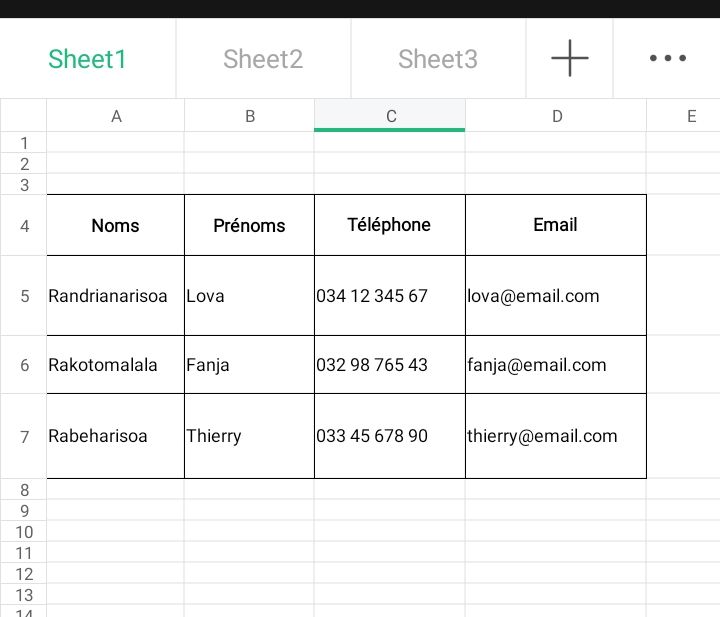Switch to the Sheet2 tab

pos(263,59)
